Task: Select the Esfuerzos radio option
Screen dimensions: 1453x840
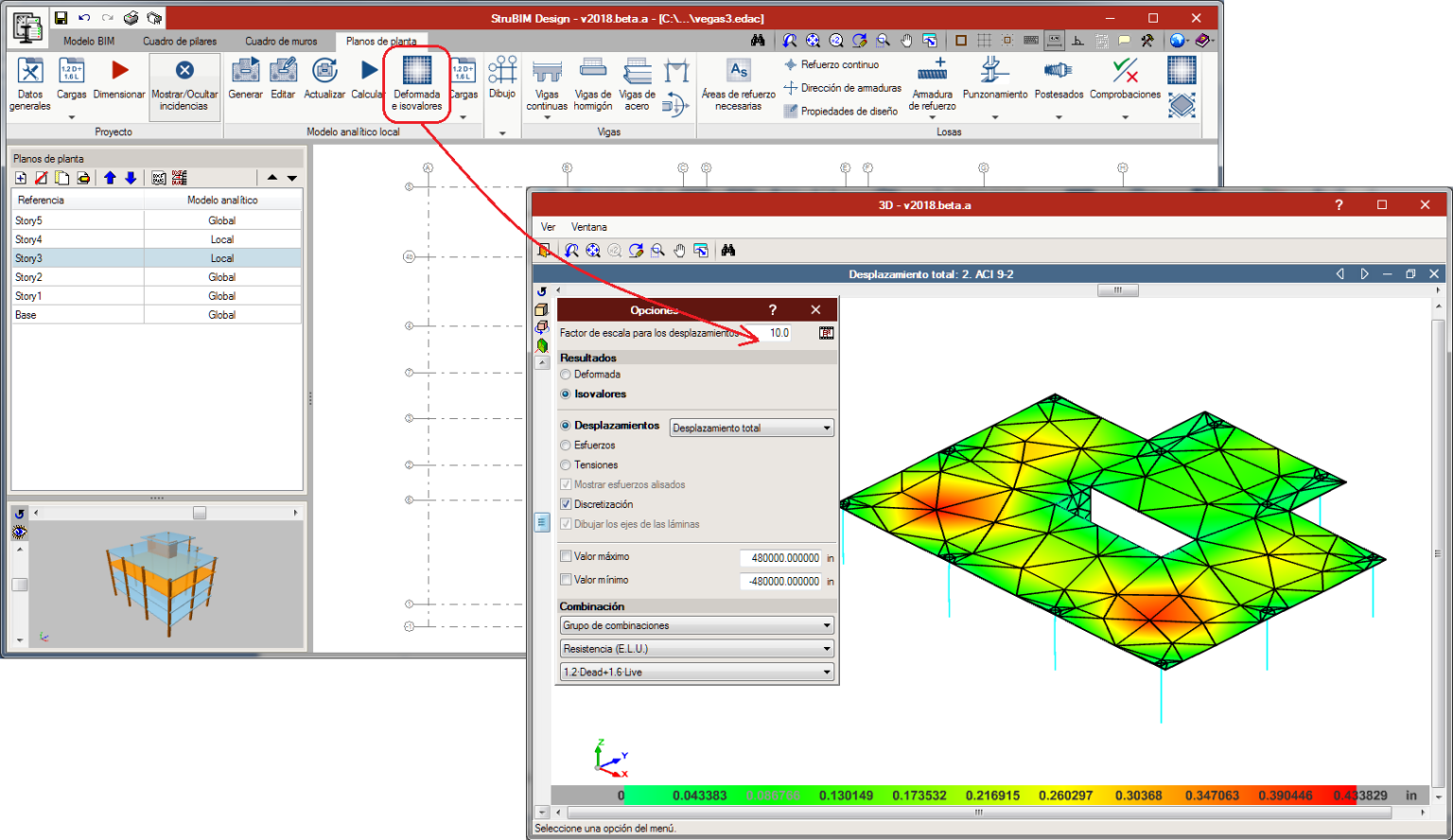Action: [x=566, y=446]
